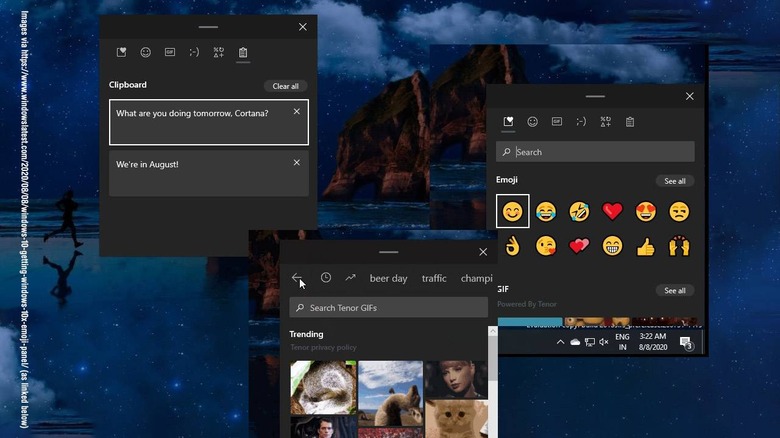Insert smiling face with blush emoji

pos(512,212)
